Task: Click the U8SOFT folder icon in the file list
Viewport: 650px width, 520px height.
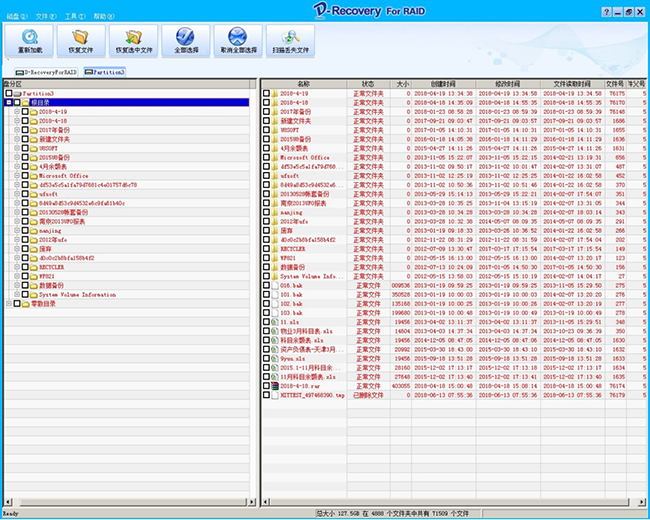Action: 274,130
